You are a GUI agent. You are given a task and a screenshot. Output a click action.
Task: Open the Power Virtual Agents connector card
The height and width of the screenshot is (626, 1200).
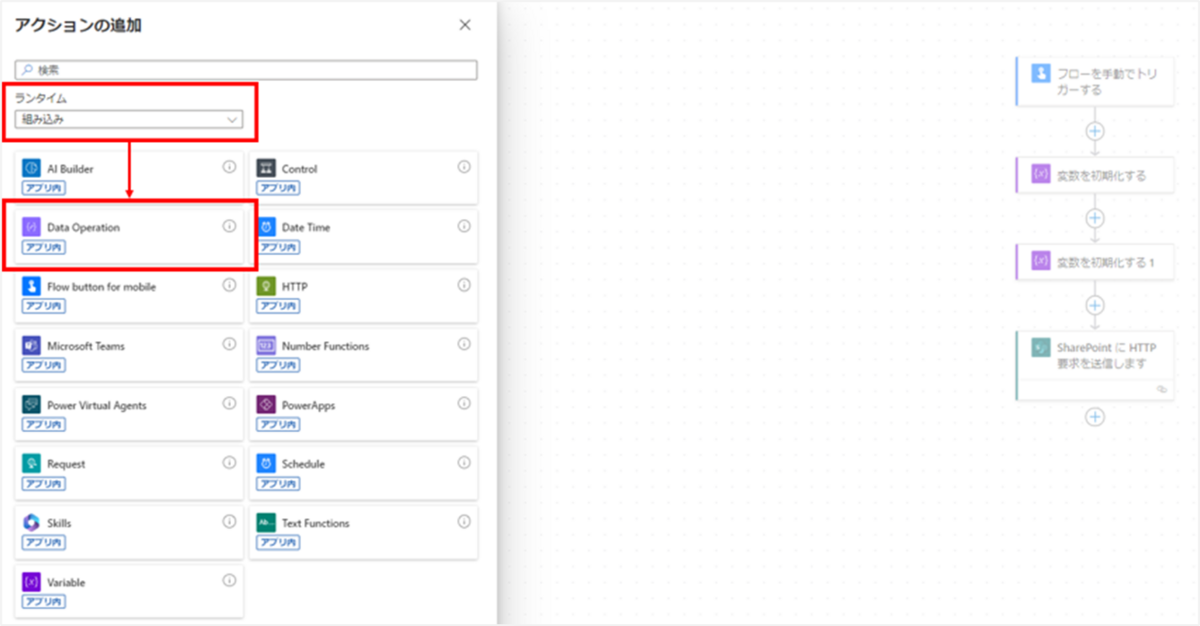click(x=129, y=414)
